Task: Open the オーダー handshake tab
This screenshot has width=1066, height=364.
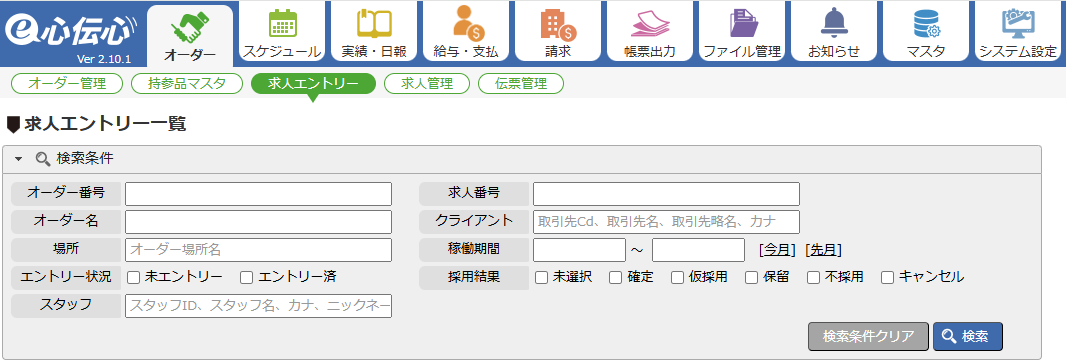Action: point(190,35)
